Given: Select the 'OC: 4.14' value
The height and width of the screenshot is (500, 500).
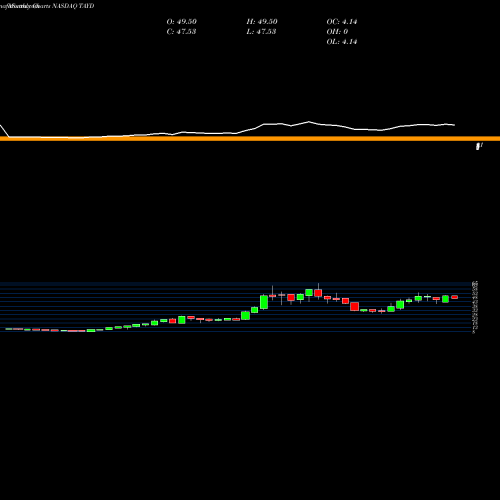Looking at the screenshot, I should tap(342, 22).
